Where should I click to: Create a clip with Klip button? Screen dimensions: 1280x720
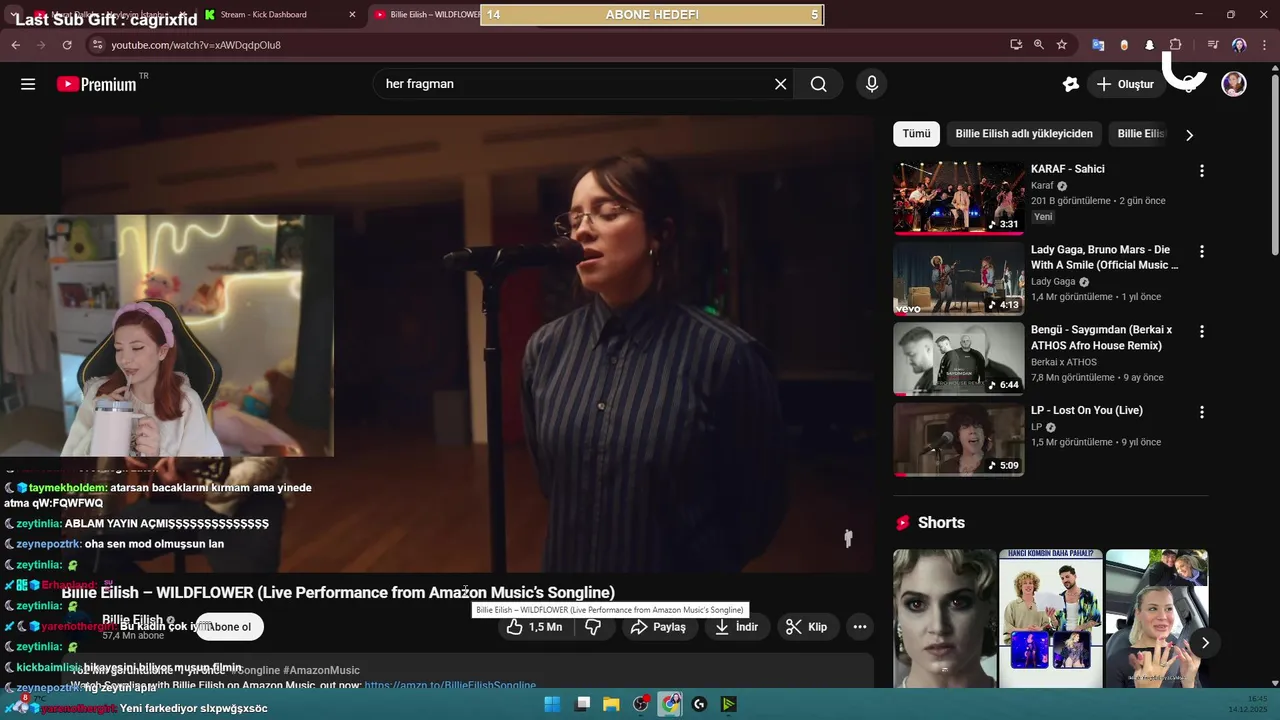[807, 627]
